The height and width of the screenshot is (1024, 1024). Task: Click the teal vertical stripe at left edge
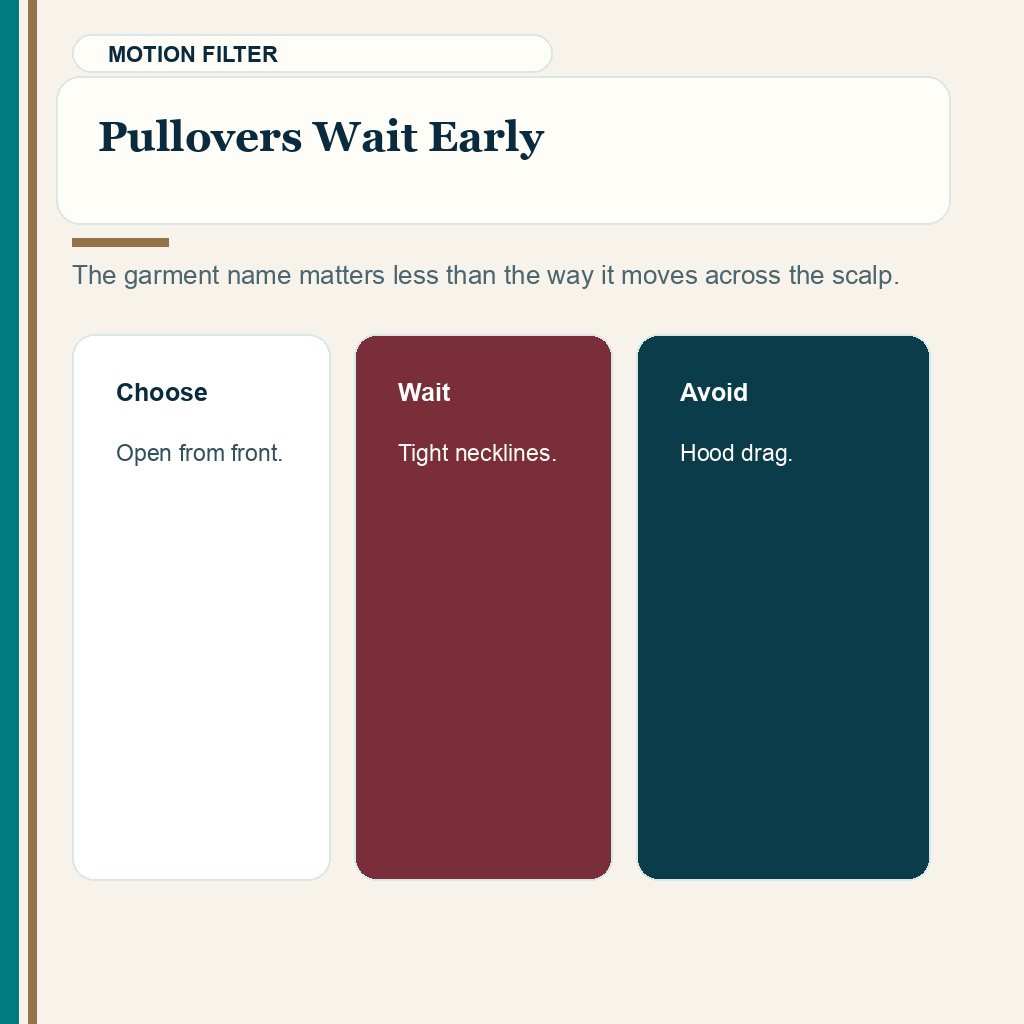[9, 512]
